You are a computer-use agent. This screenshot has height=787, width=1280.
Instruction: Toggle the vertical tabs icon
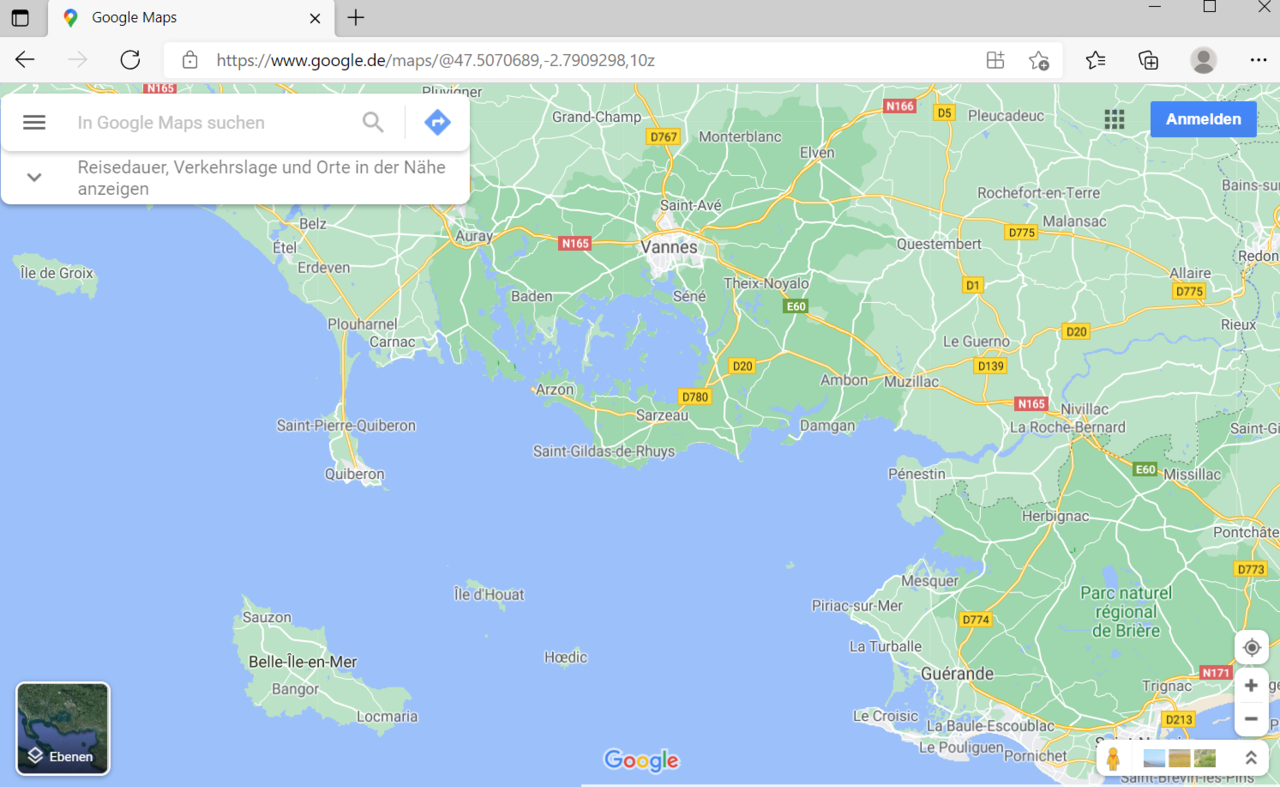(x=20, y=18)
